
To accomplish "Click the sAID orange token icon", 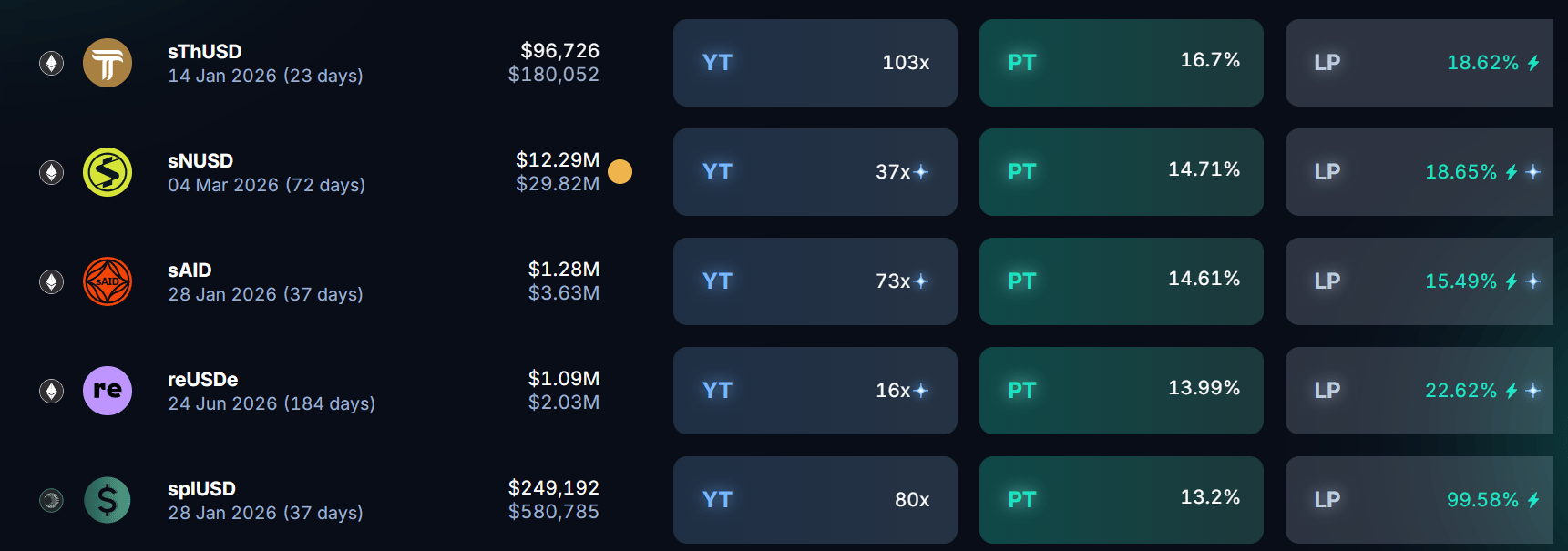I will coord(108,281).
